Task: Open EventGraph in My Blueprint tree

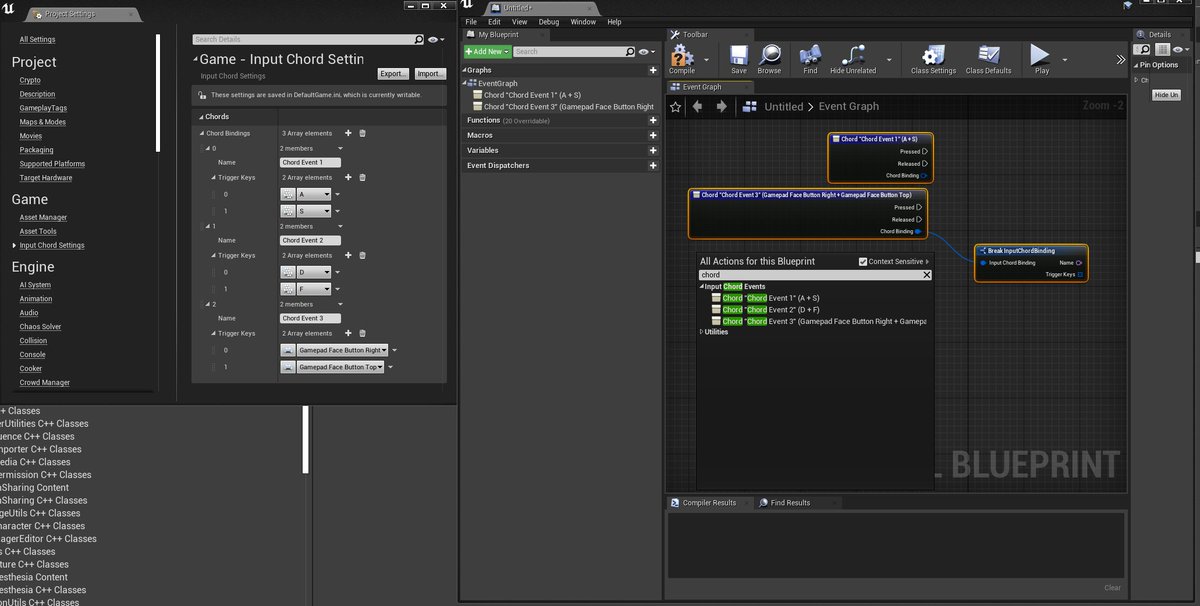Action: [498, 83]
